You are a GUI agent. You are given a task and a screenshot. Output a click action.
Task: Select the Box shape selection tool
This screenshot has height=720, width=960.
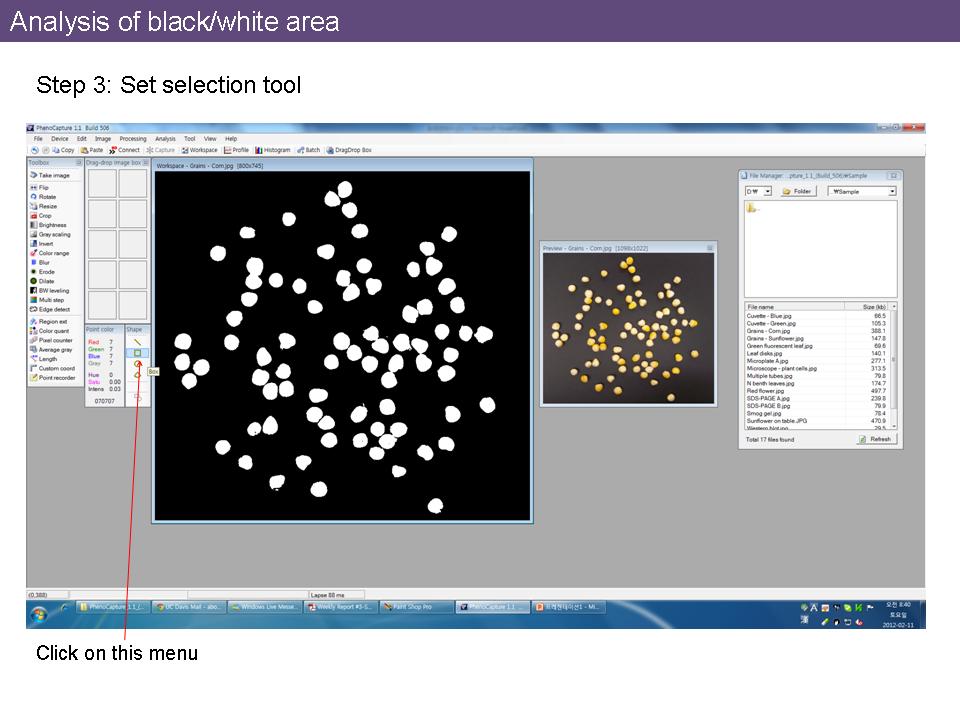pos(137,353)
